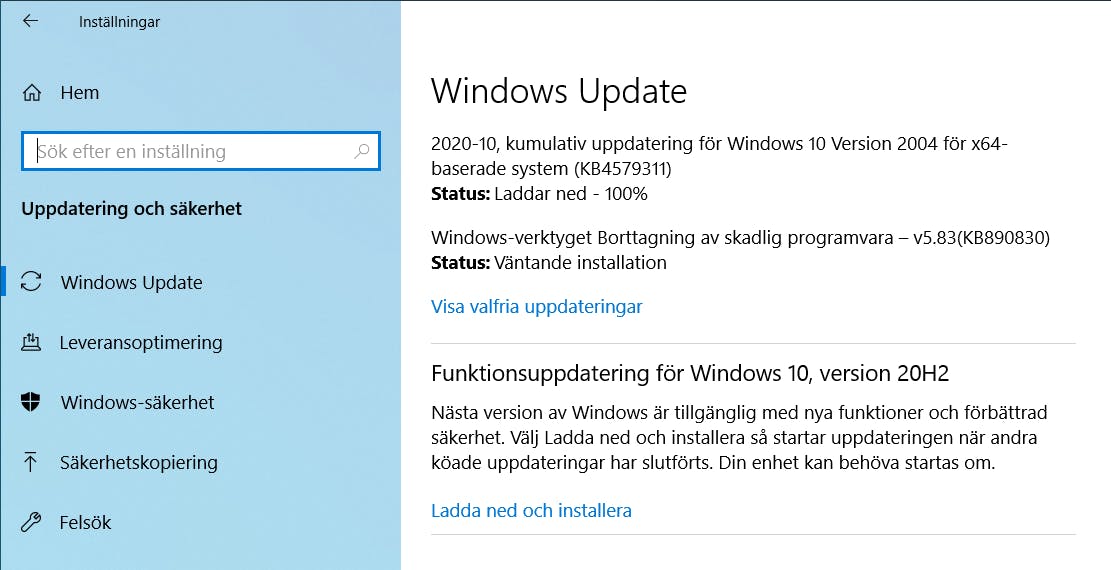The image size is (1111, 570).
Task: Open the Hem label in the sidebar
Action: [79, 93]
